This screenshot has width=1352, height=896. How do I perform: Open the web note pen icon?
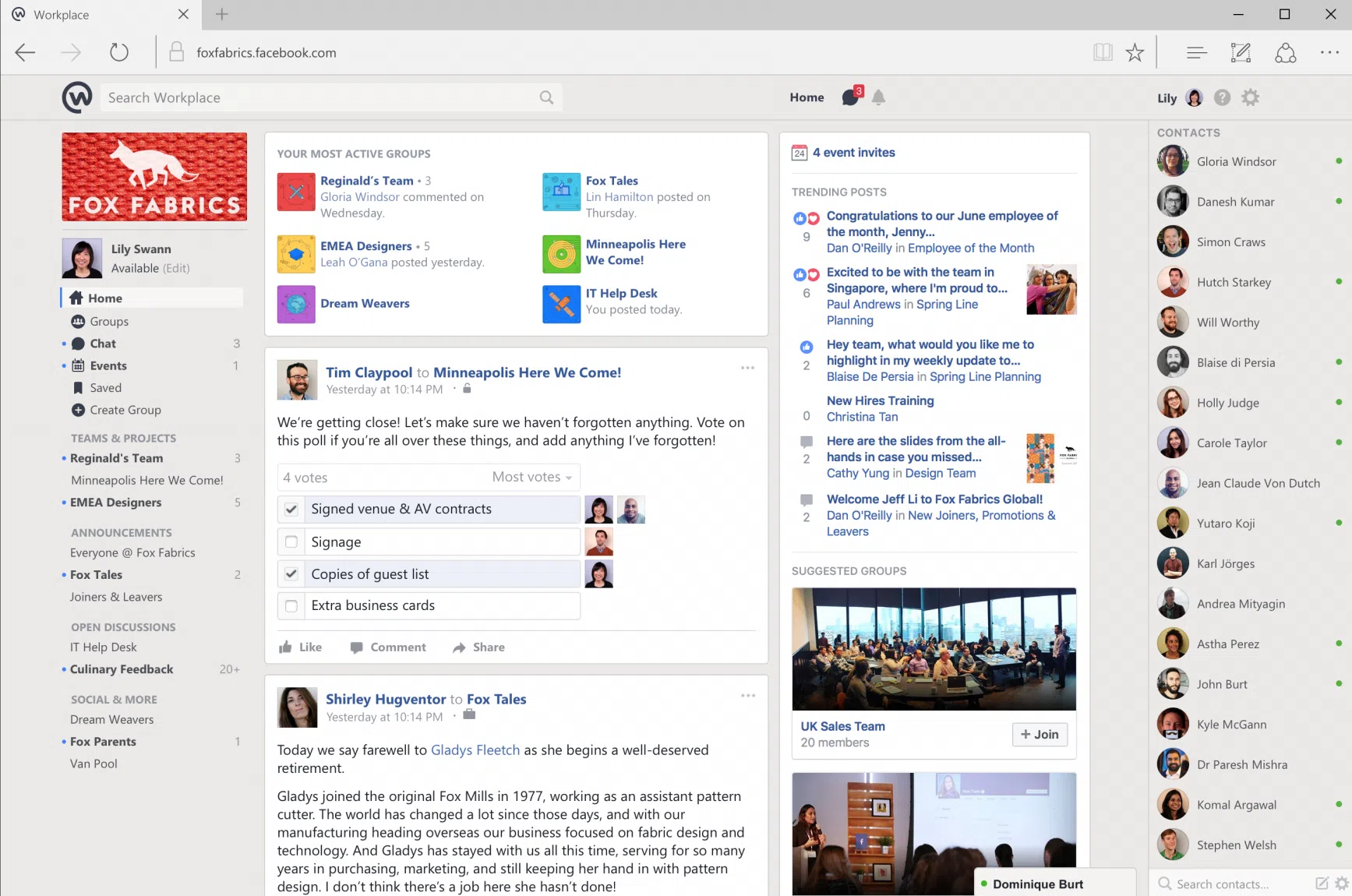pos(1241,53)
